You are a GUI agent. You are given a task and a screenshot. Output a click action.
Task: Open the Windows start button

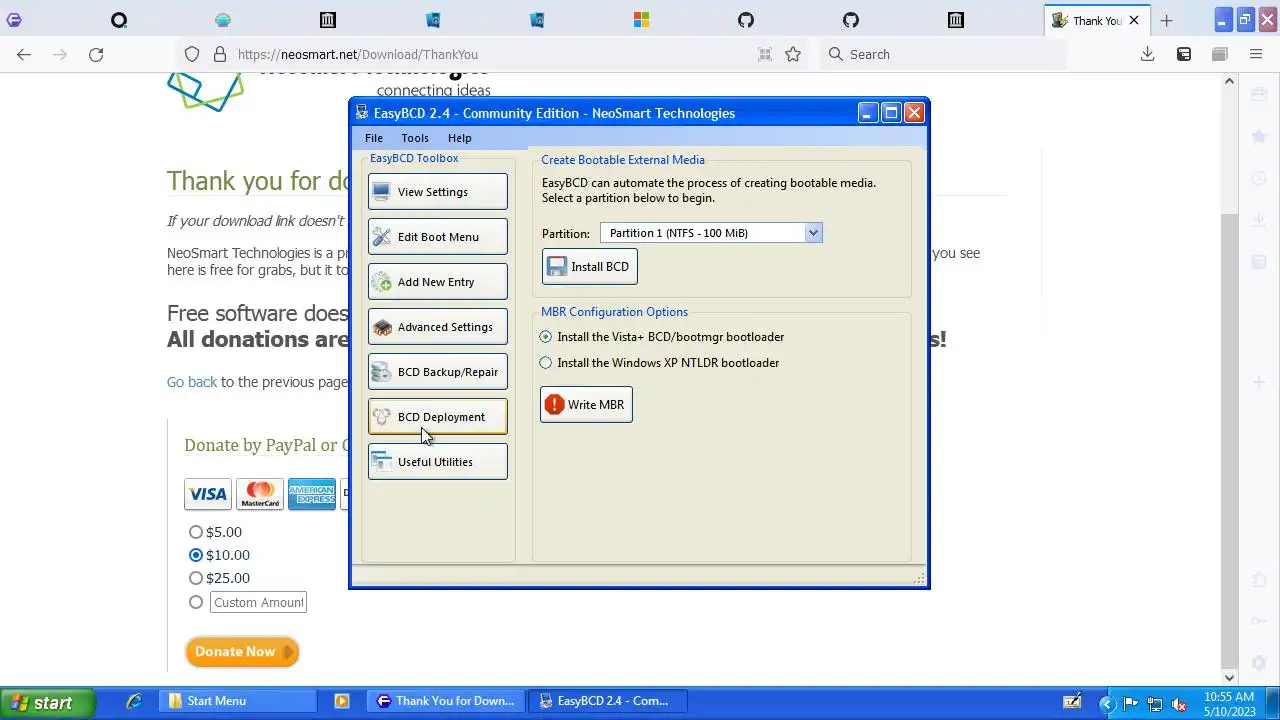pos(47,702)
